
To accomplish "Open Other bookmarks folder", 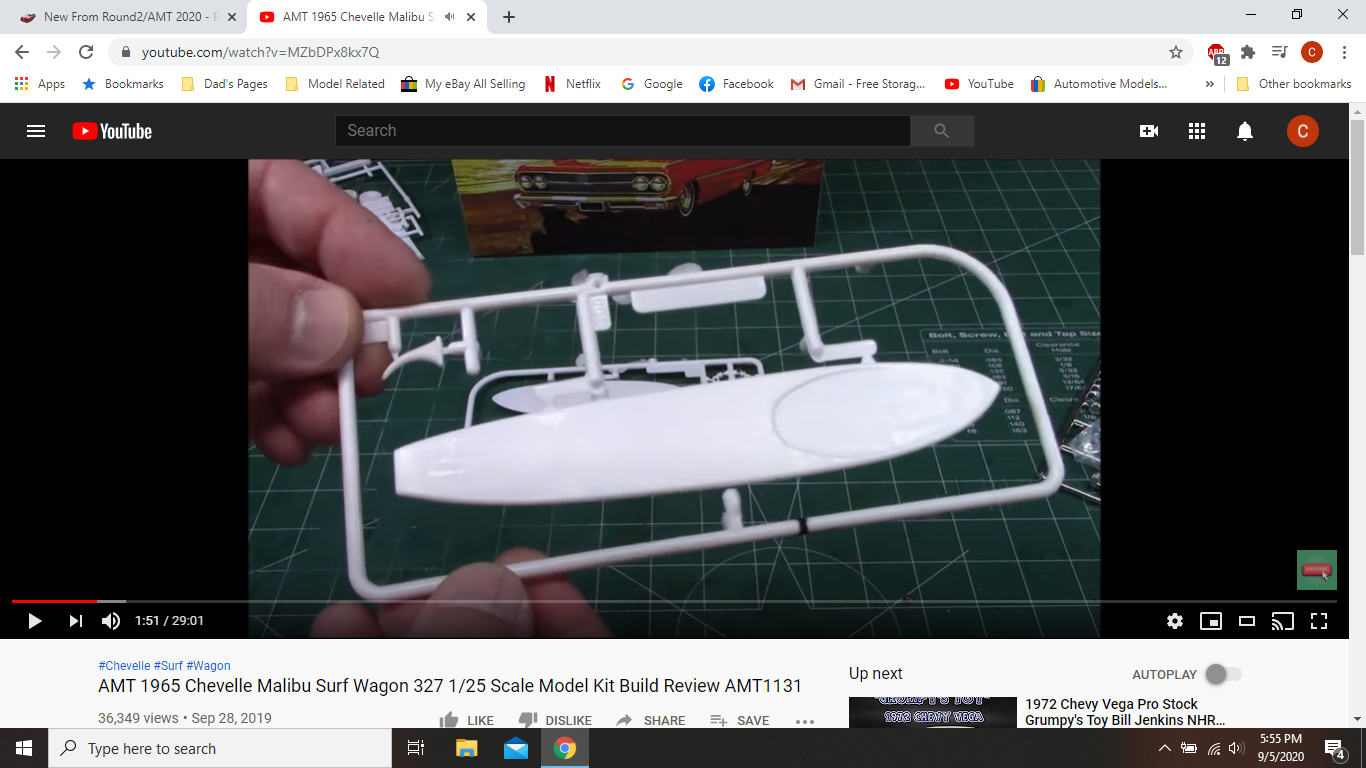I will (1294, 84).
